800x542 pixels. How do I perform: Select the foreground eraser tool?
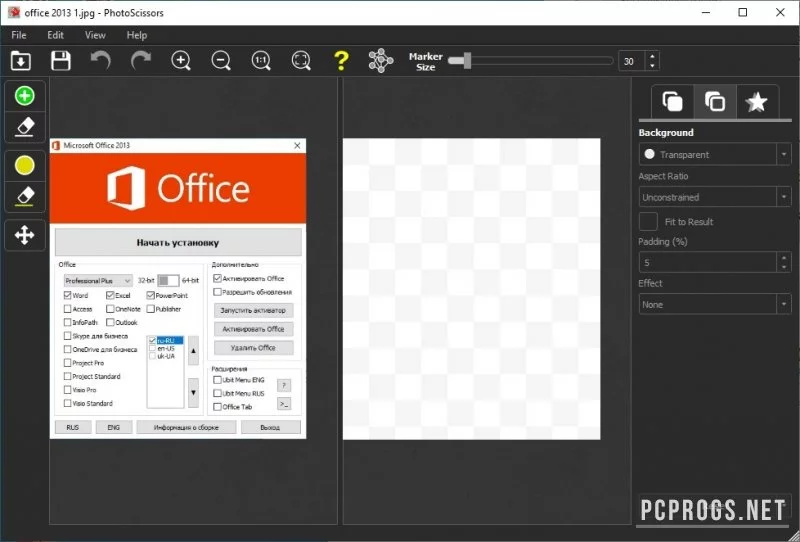click(24, 127)
